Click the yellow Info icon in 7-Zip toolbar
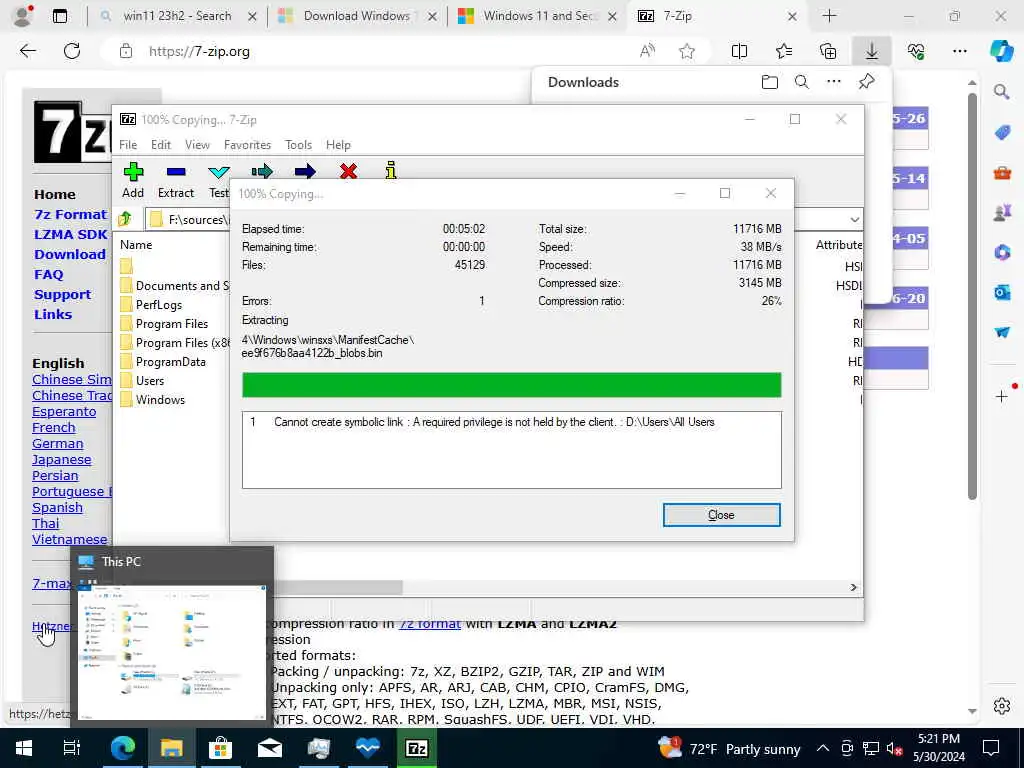Viewport: 1024px width, 768px height. [x=391, y=170]
